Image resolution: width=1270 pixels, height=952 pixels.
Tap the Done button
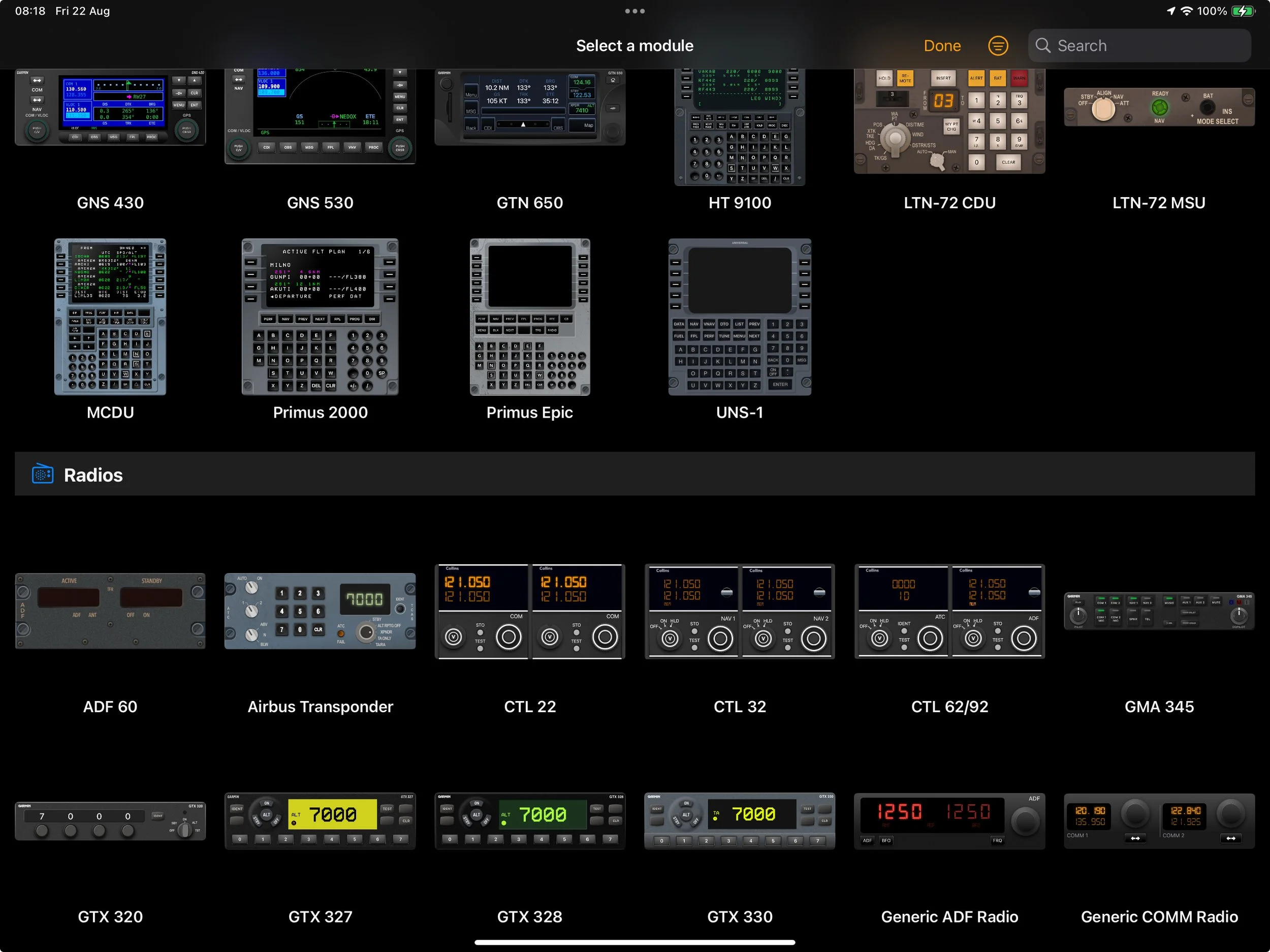[942, 45]
